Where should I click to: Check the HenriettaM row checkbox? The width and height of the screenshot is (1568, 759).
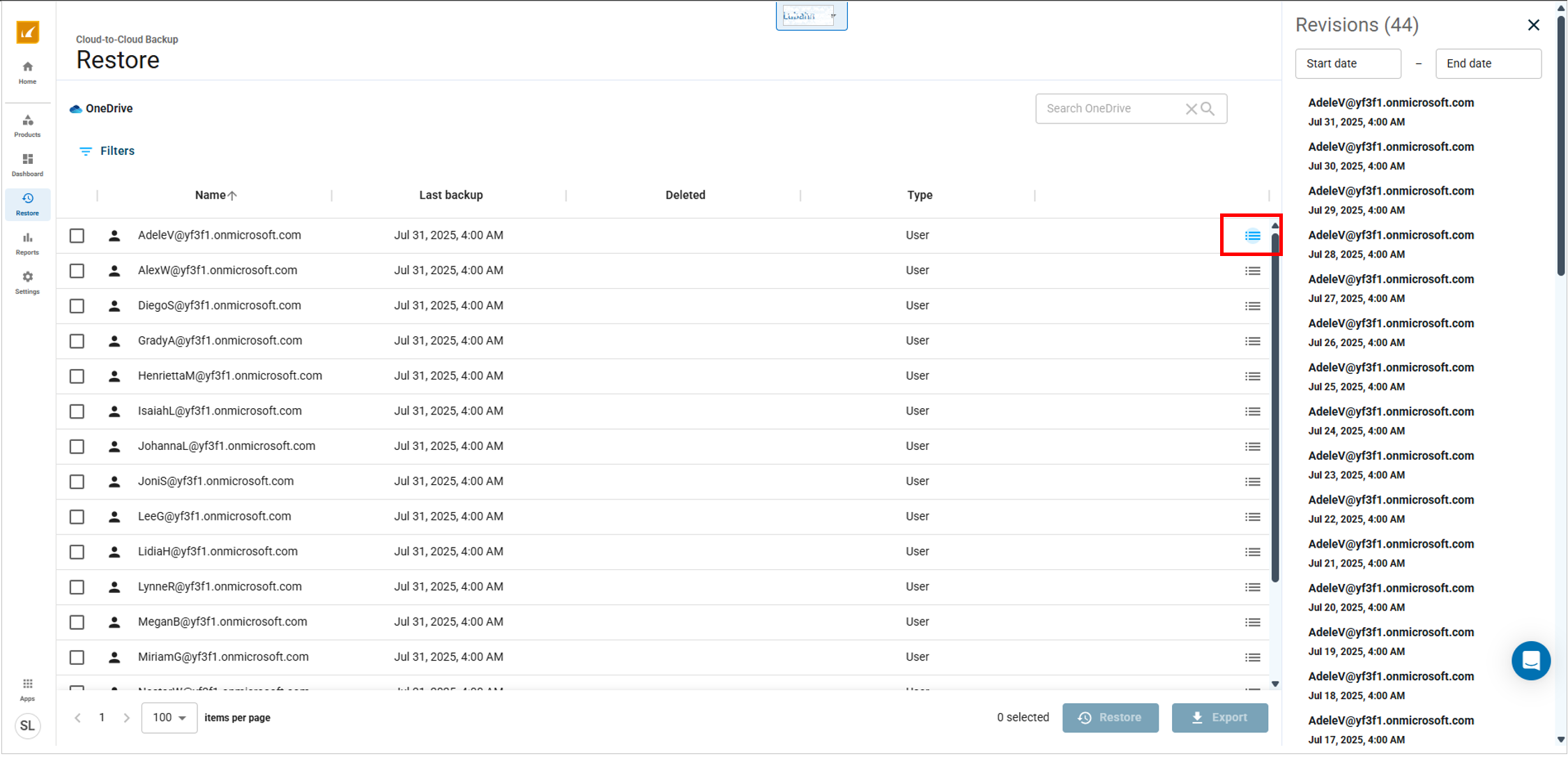pyautogui.click(x=77, y=376)
